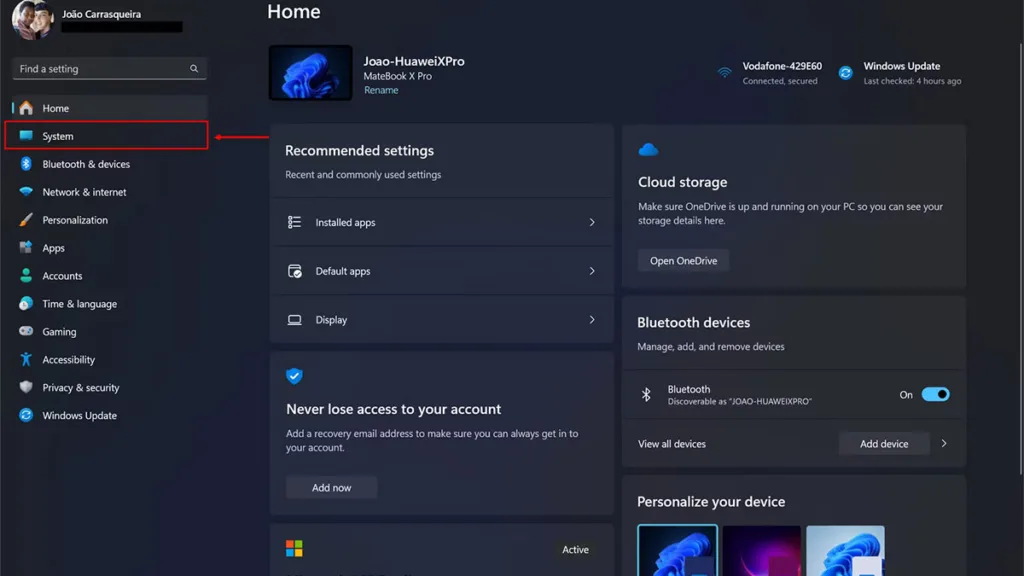Click Accounts label in sidebar

pyautogui.click(x=62, y=276)
